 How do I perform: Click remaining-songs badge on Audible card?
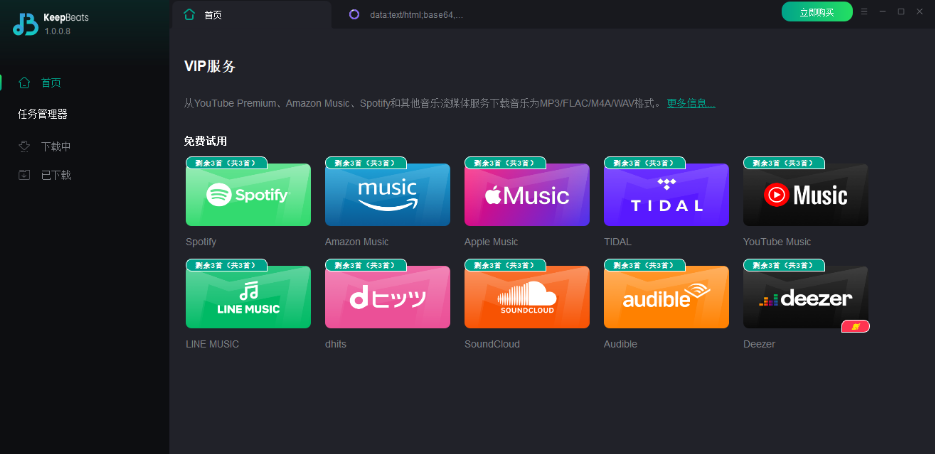(x=645, y=265)
